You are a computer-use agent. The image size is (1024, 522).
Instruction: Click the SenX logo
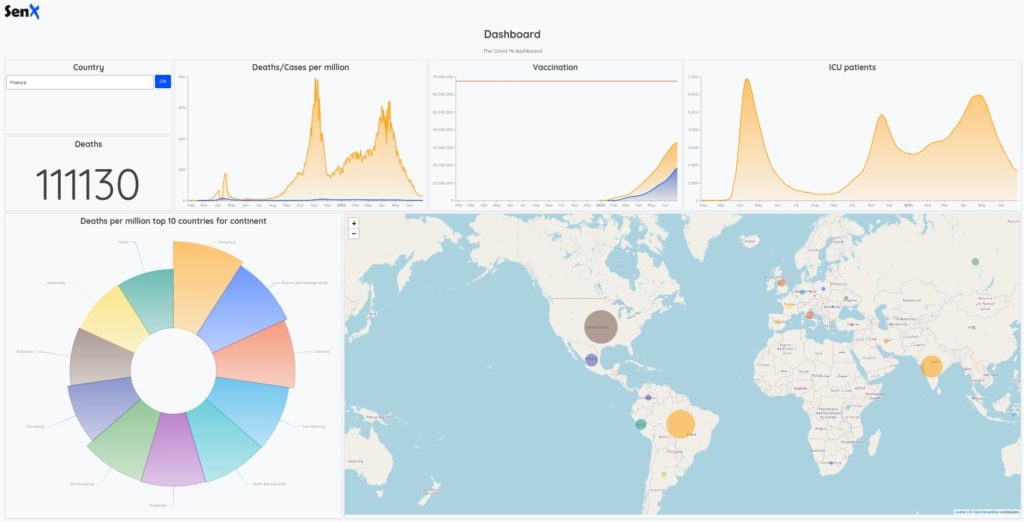22,12
